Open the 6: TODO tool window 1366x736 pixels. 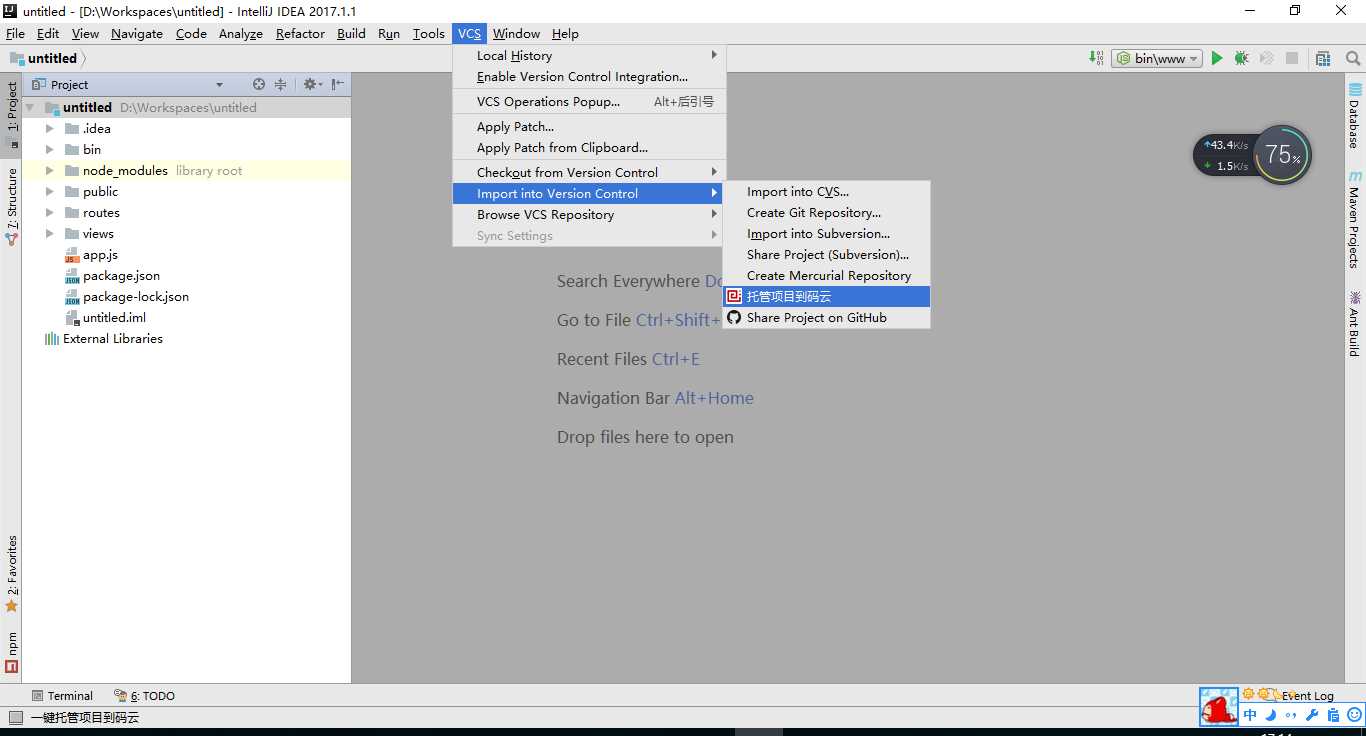click(x=144, y=696)
